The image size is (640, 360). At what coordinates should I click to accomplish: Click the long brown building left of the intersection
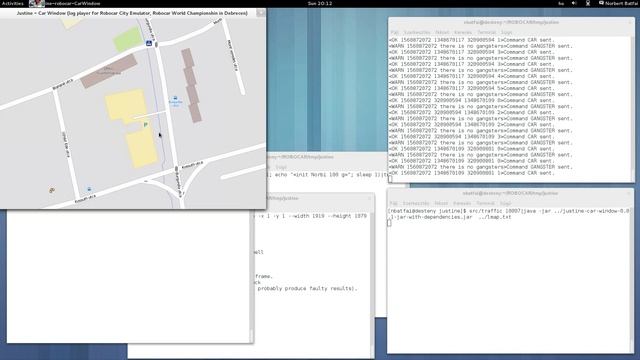[x=109, y=71]
